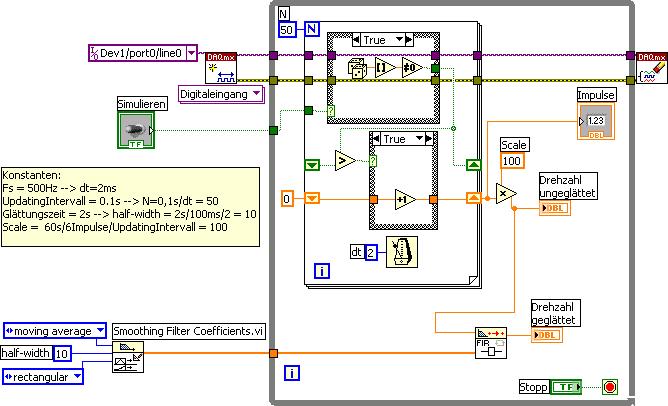Go to next case in lower case structure

pyautogui.click(x=429, y=138)
